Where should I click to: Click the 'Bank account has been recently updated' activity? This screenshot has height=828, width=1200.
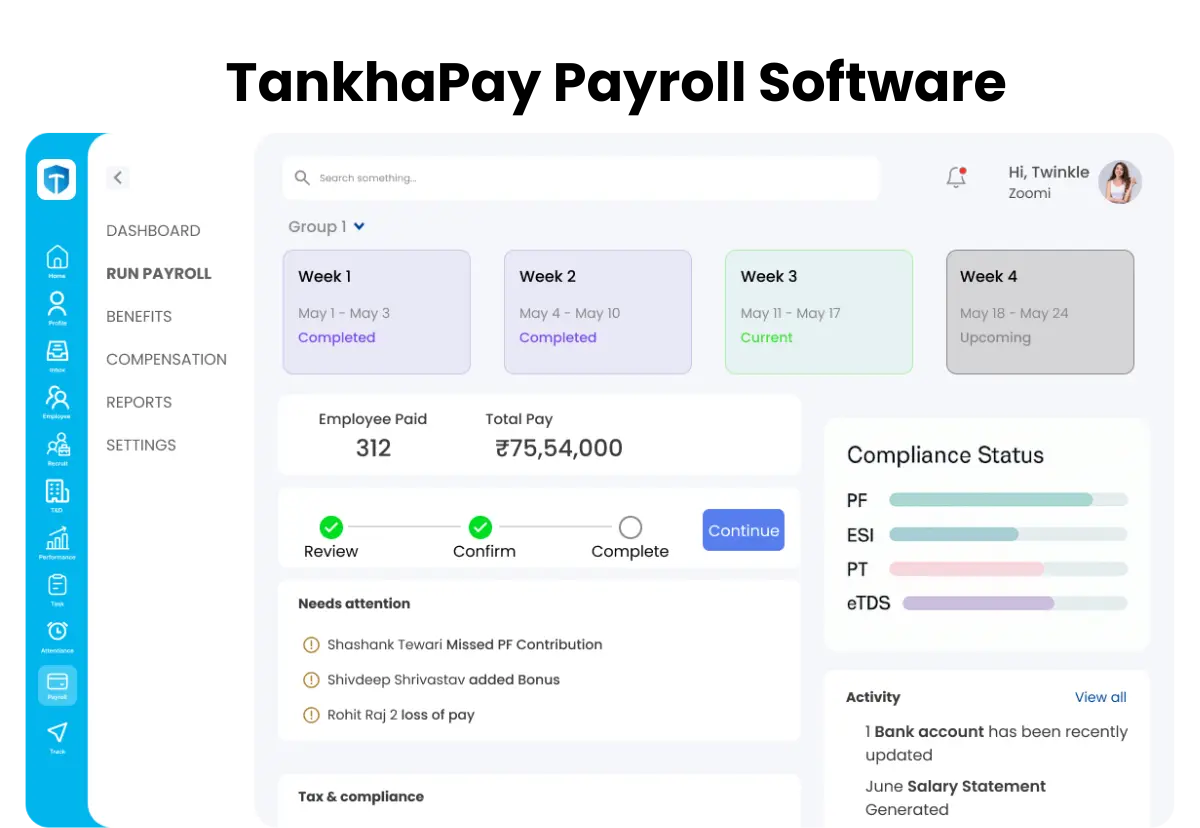pyautogui.click(x=996, y=744)
